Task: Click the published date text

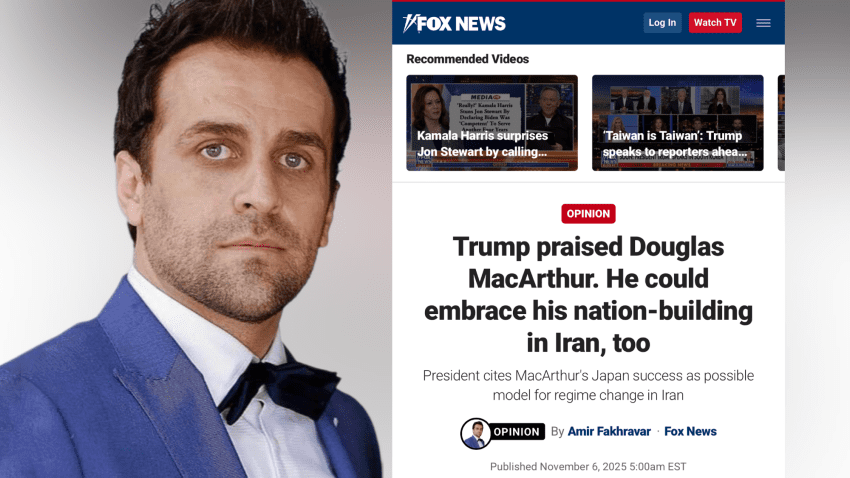Action: click(x=588, y=467)
